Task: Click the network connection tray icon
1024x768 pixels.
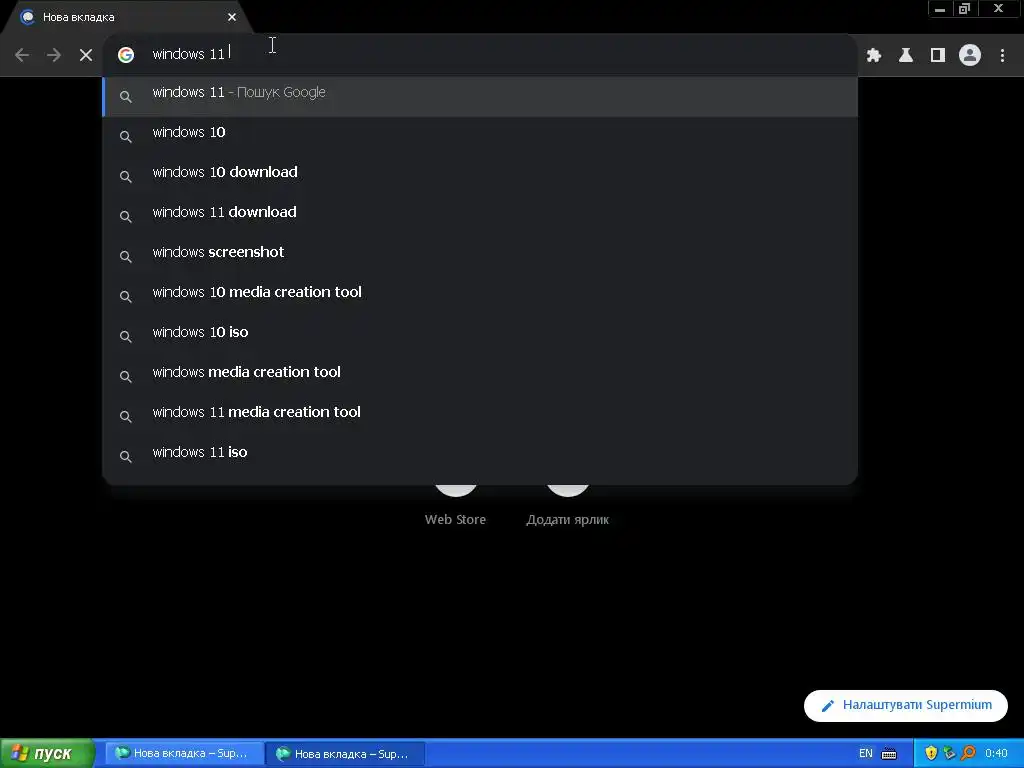Action: [950, 753]
